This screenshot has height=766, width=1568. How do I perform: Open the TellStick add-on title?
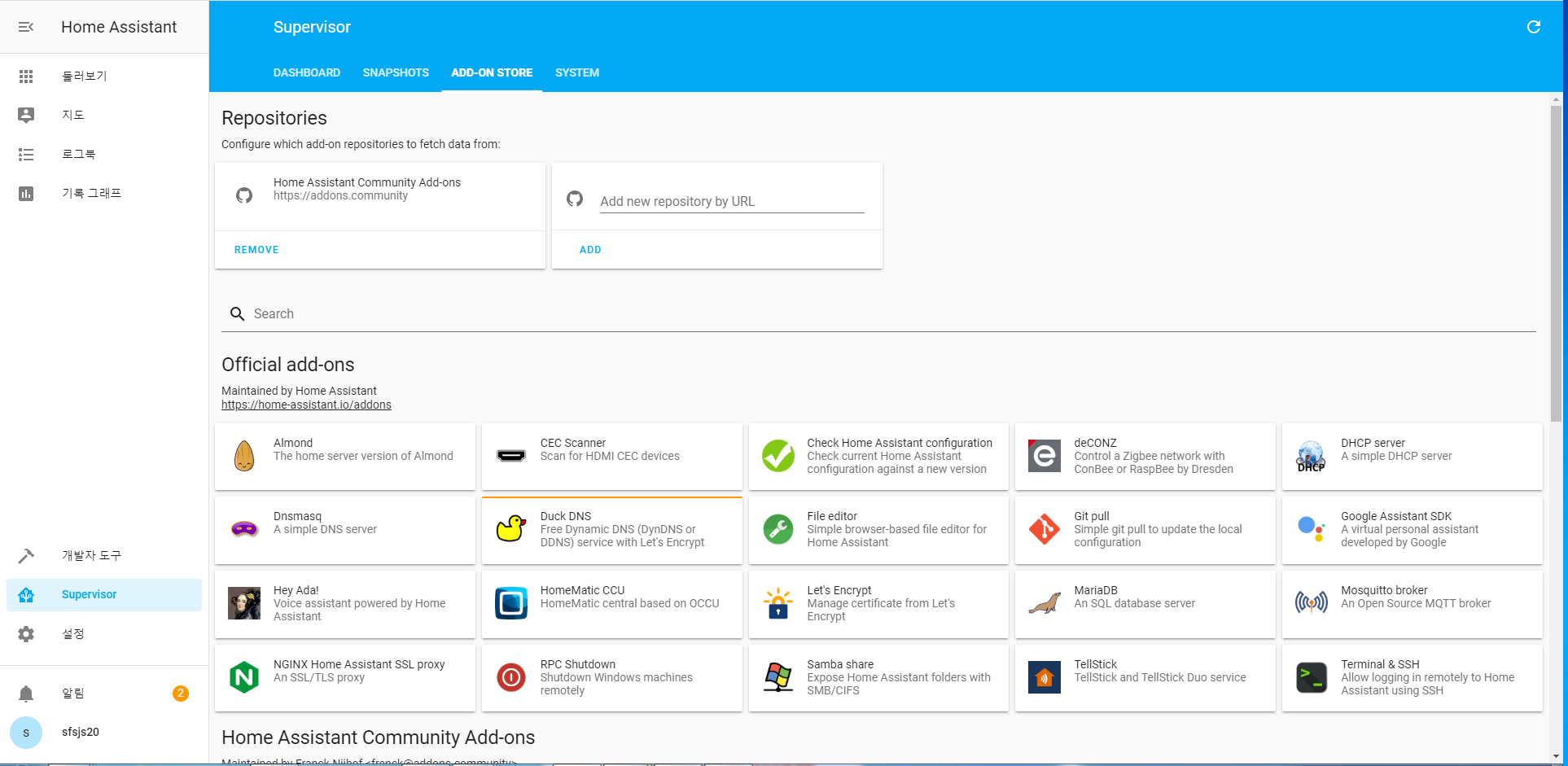coord(1095,664)
